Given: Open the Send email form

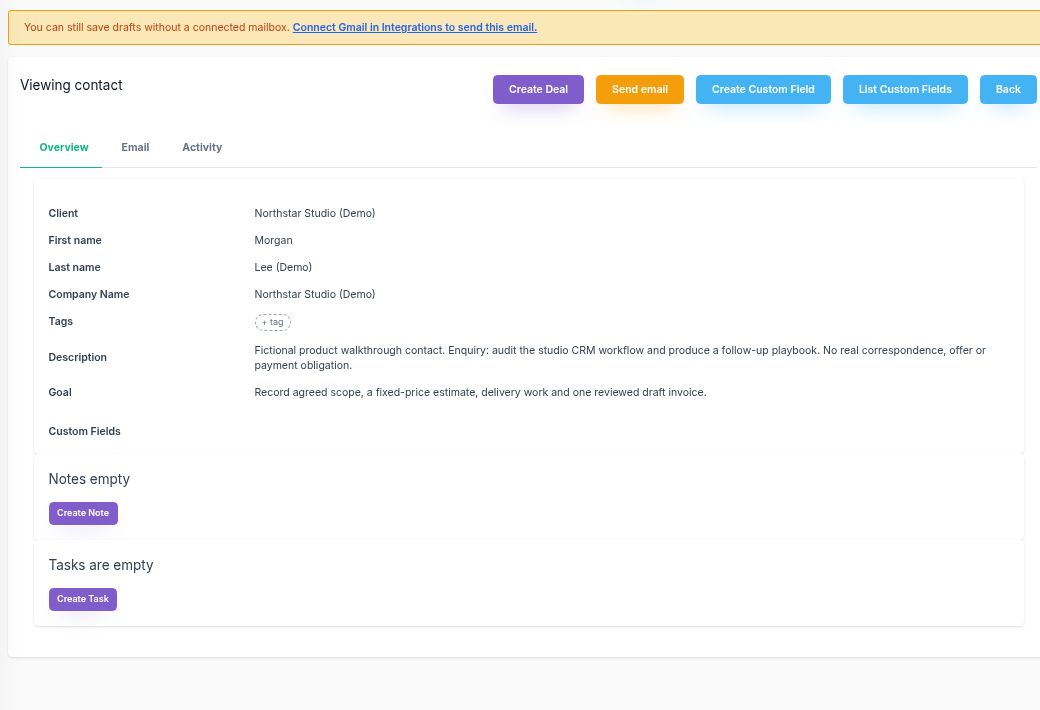Looking at the screenshot, I should [x=639, y=90].
